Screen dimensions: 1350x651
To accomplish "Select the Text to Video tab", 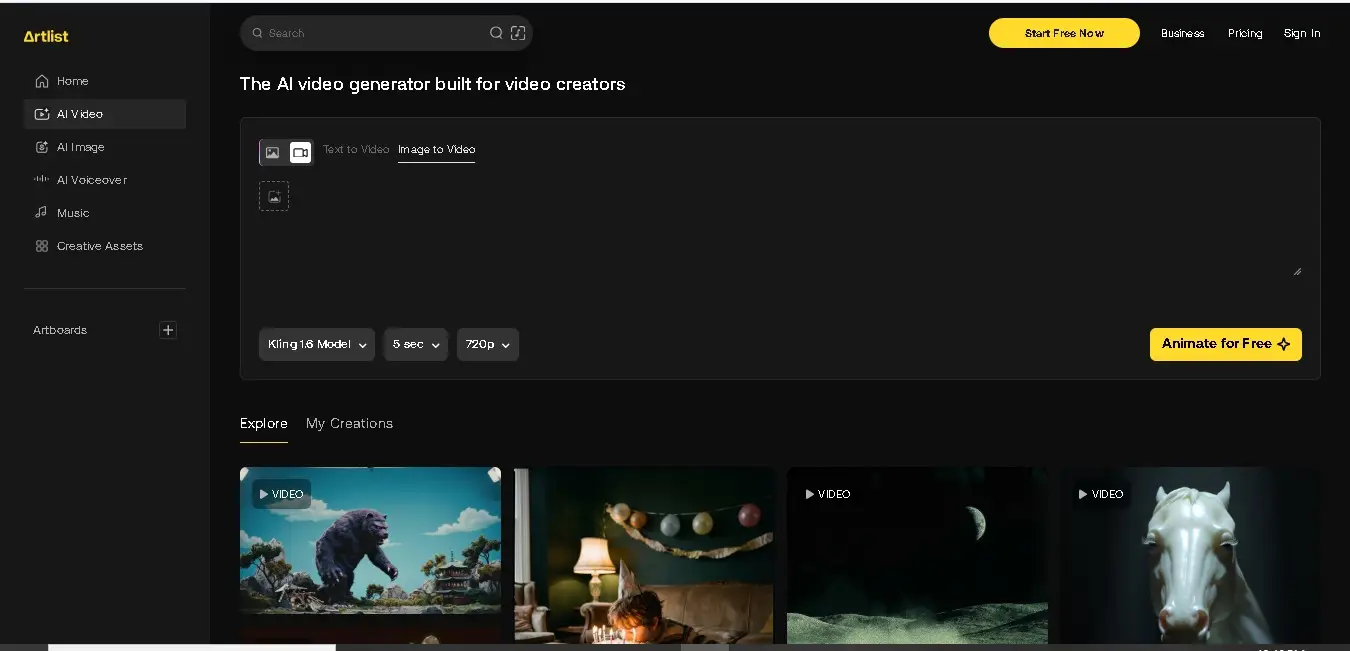I will (x=356, y=149).
